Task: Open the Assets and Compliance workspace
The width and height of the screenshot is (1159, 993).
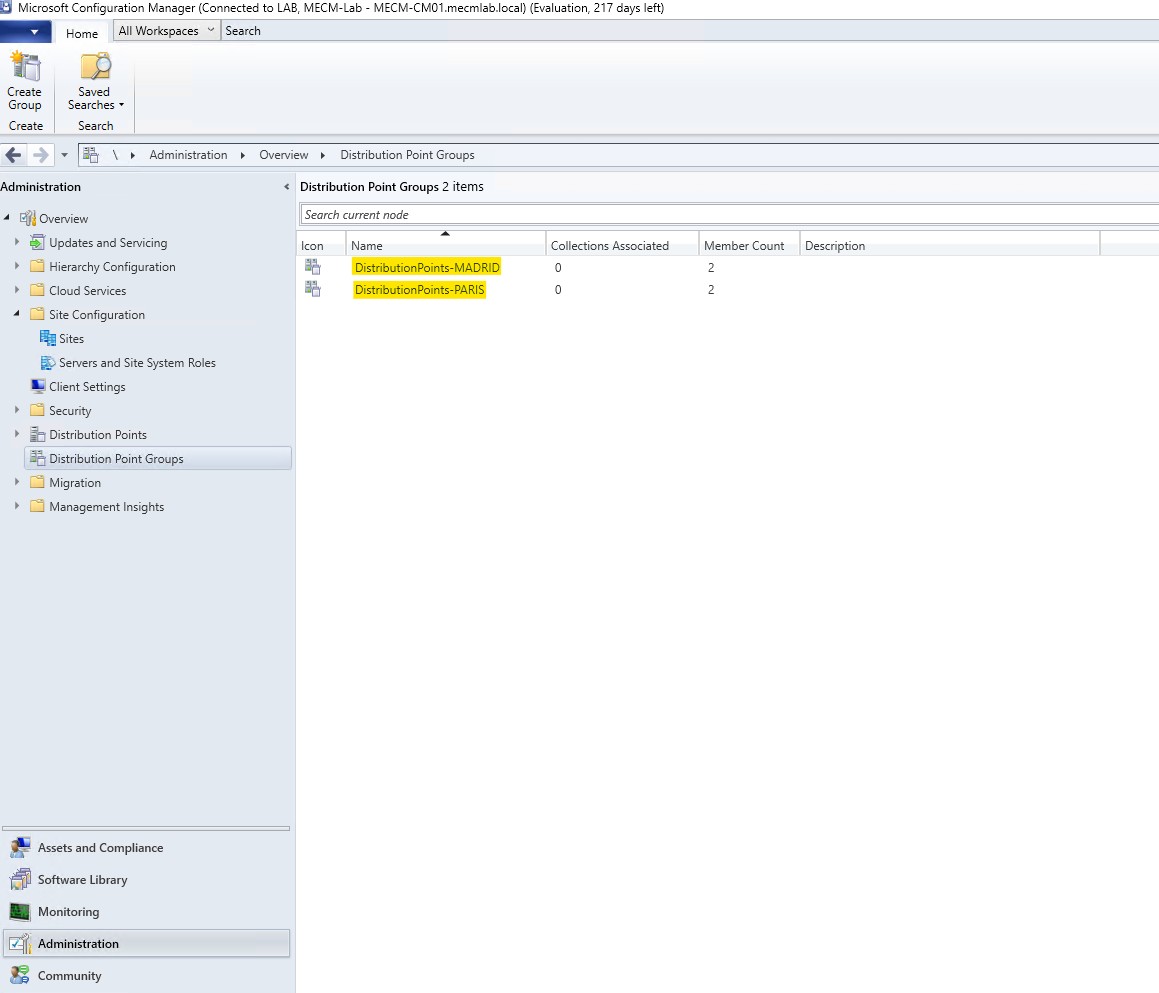Action: pos(100,848)
